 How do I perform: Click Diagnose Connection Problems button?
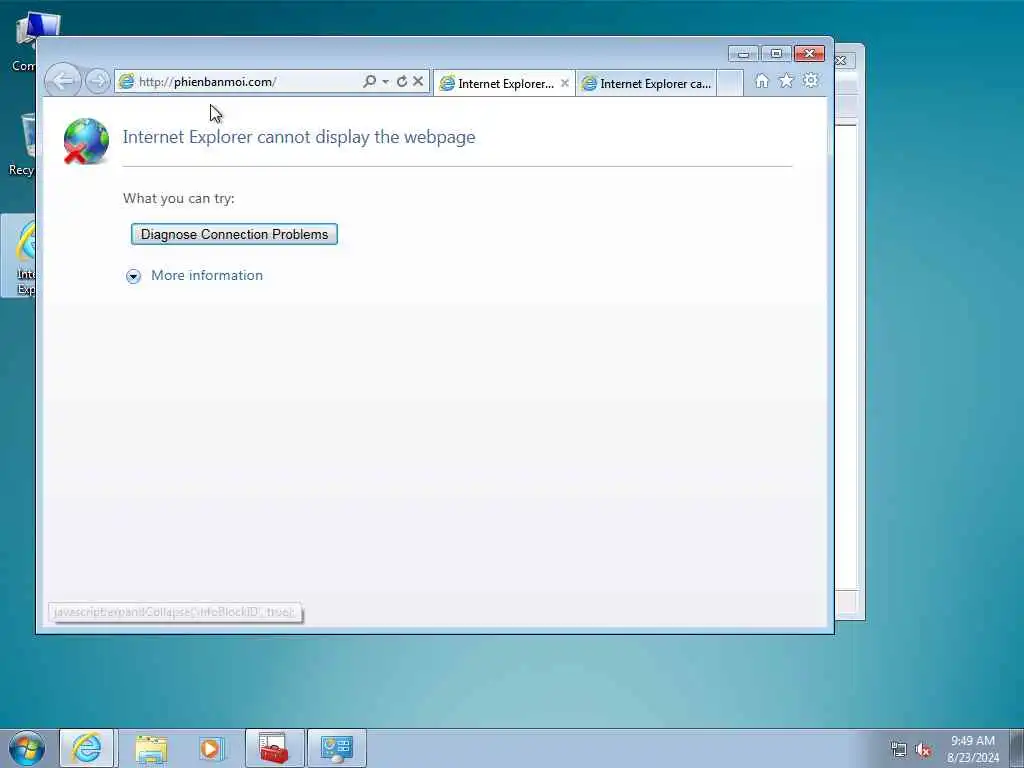234,234
